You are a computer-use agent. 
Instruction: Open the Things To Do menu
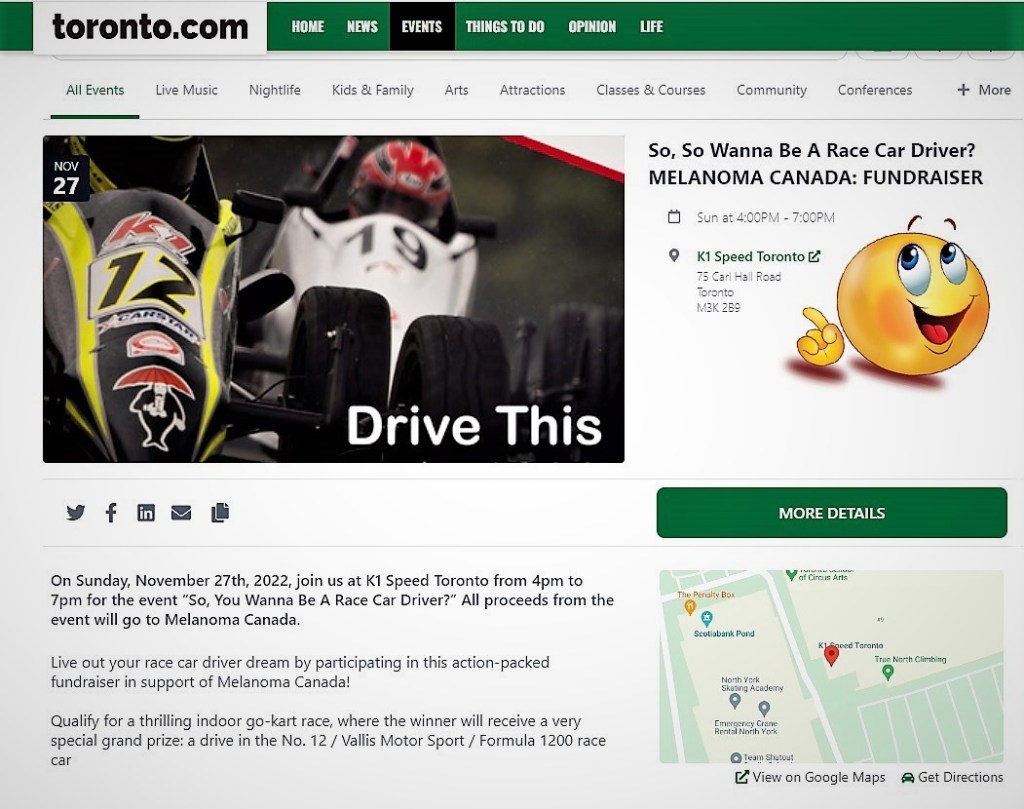(x=505, y=27)
